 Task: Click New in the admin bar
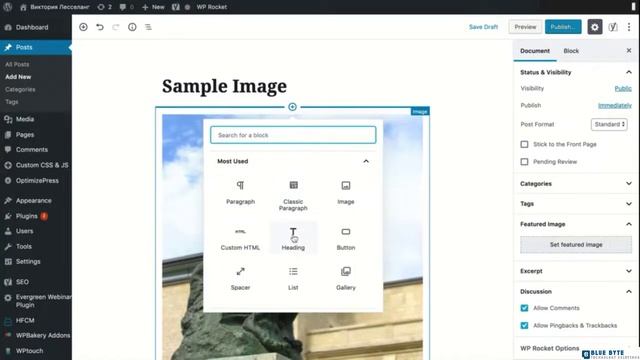click(153, 7)
